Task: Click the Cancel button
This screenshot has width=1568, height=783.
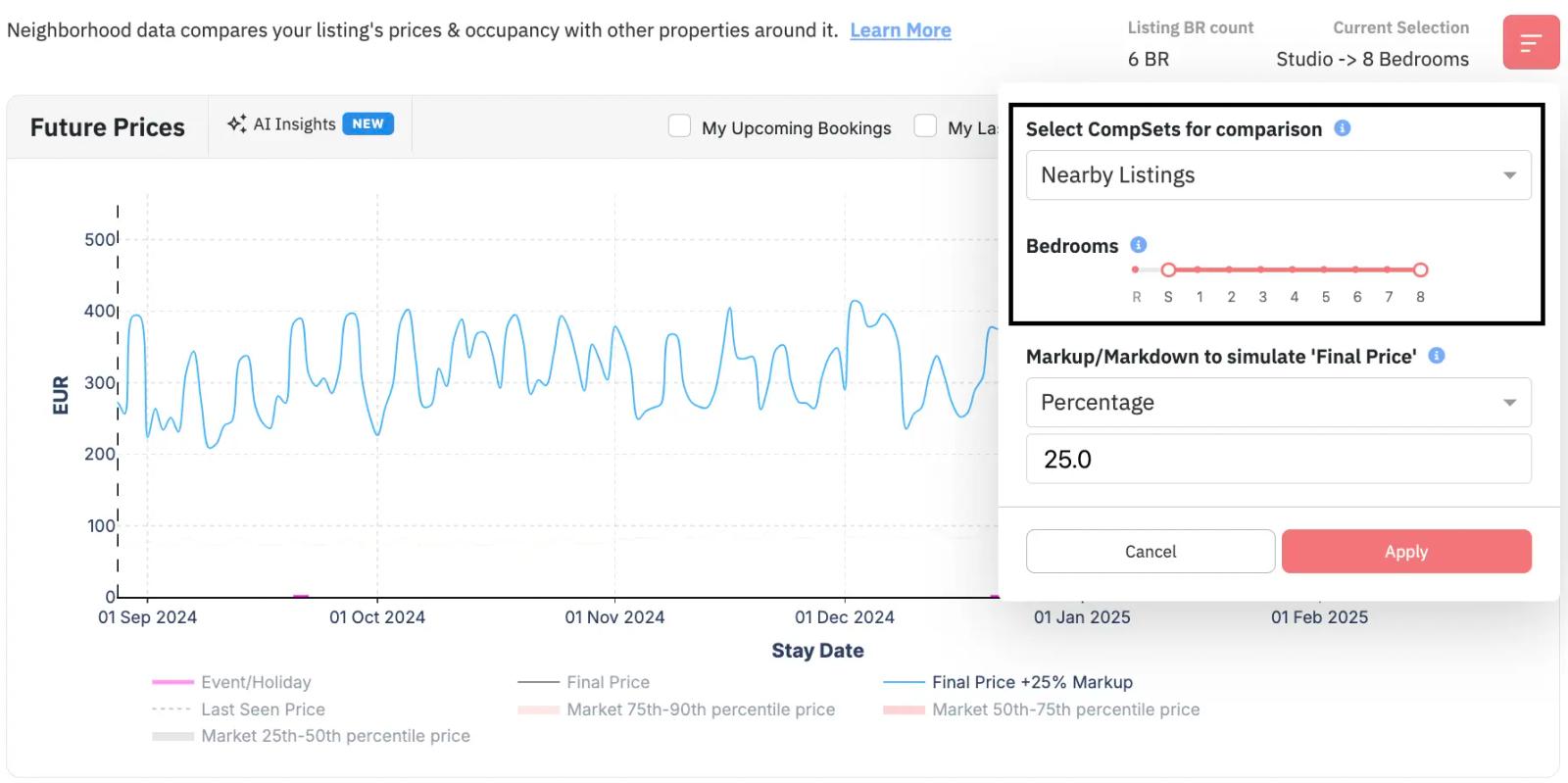Action: (1151, 552)
